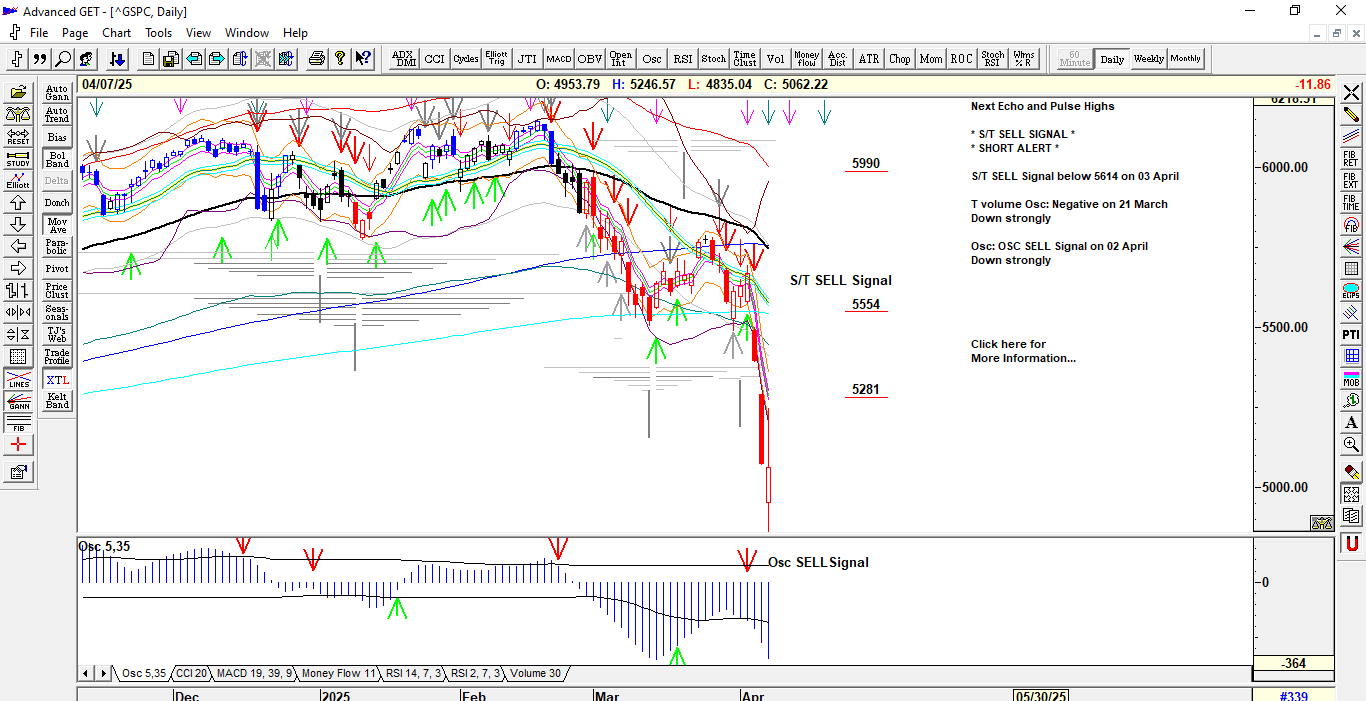
Task: Open the Chart menu
Action: coord(116,33)
